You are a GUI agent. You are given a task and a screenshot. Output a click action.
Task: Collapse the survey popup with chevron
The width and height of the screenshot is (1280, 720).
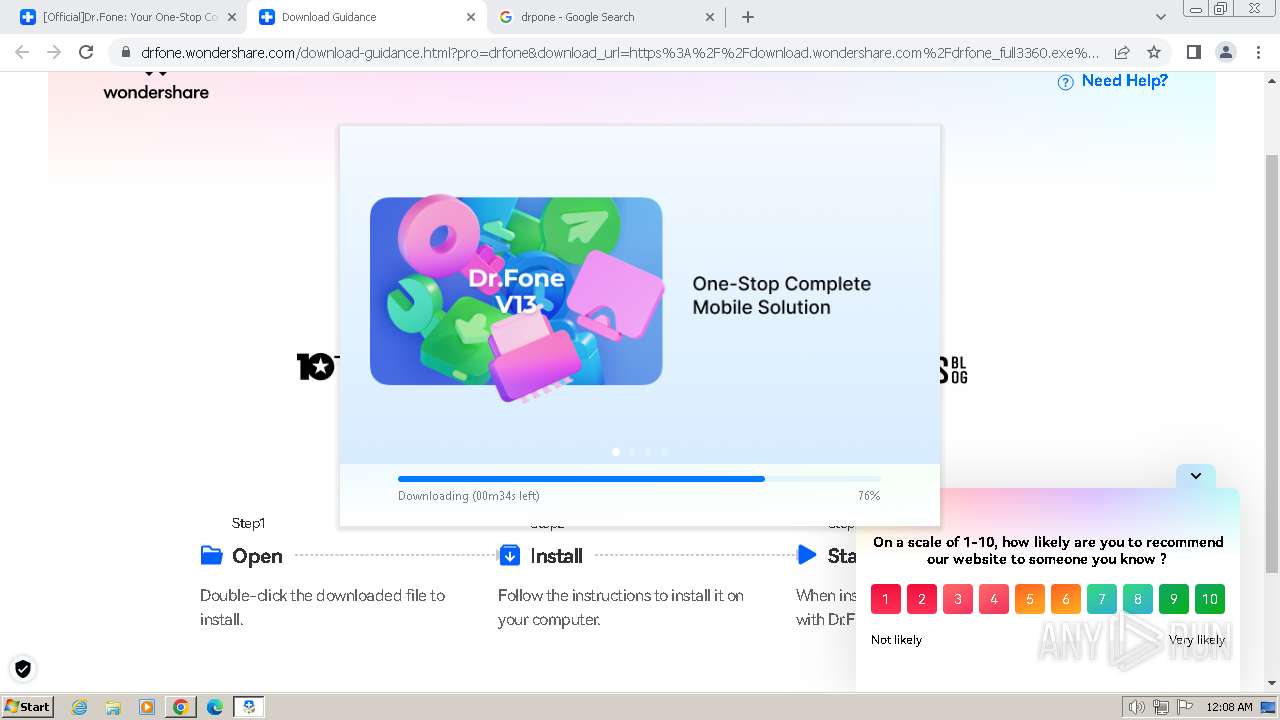(x=1196, y=476)
